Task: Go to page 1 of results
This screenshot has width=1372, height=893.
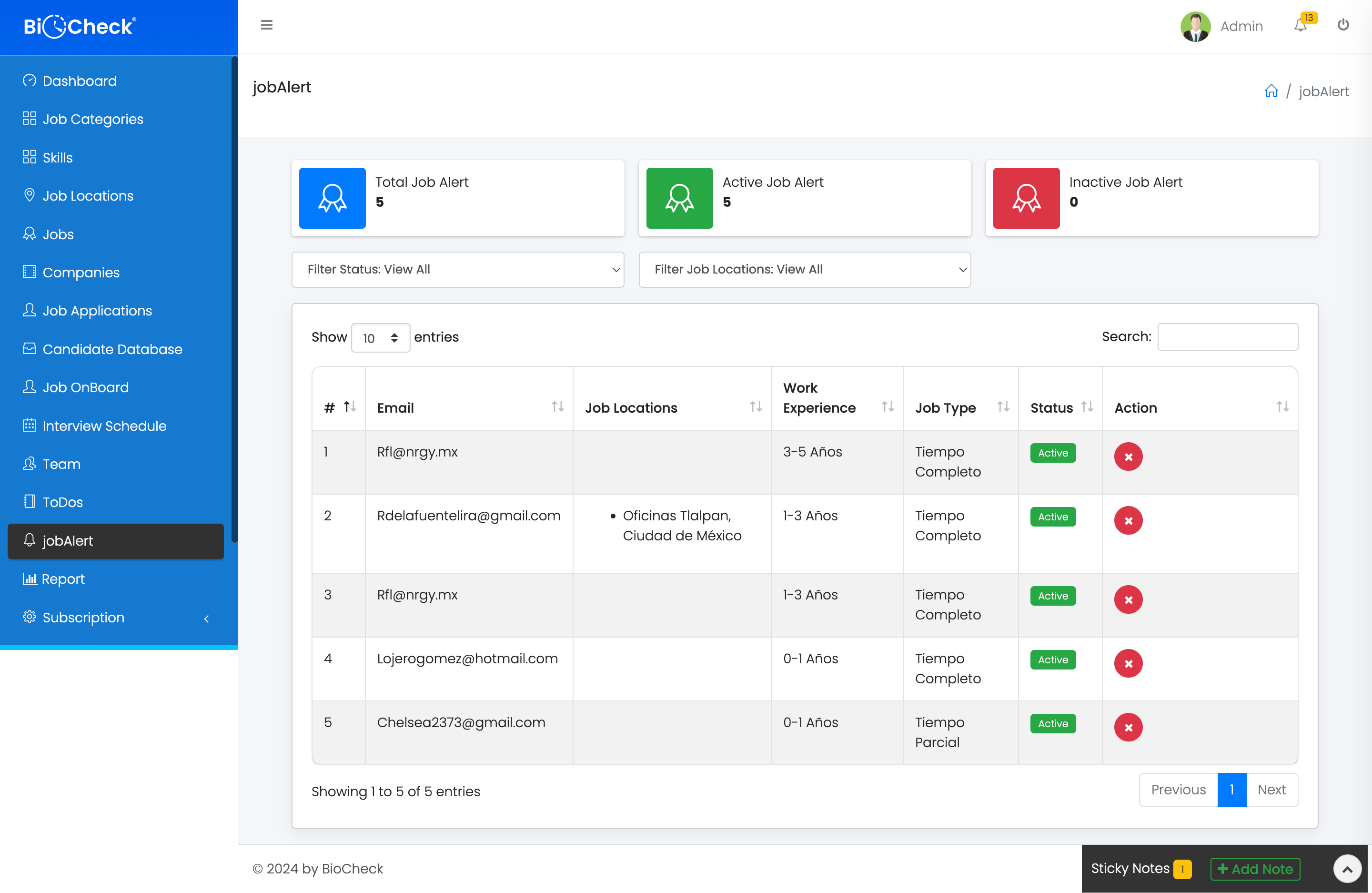Action: pos(1232,790)
